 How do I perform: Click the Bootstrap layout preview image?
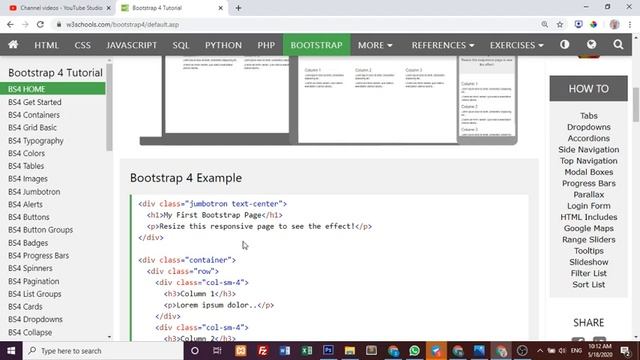point(329,100)
